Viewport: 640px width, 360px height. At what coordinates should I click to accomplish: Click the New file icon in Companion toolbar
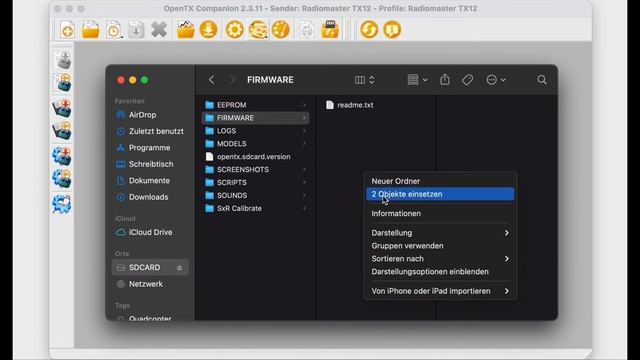click(68, 30)
